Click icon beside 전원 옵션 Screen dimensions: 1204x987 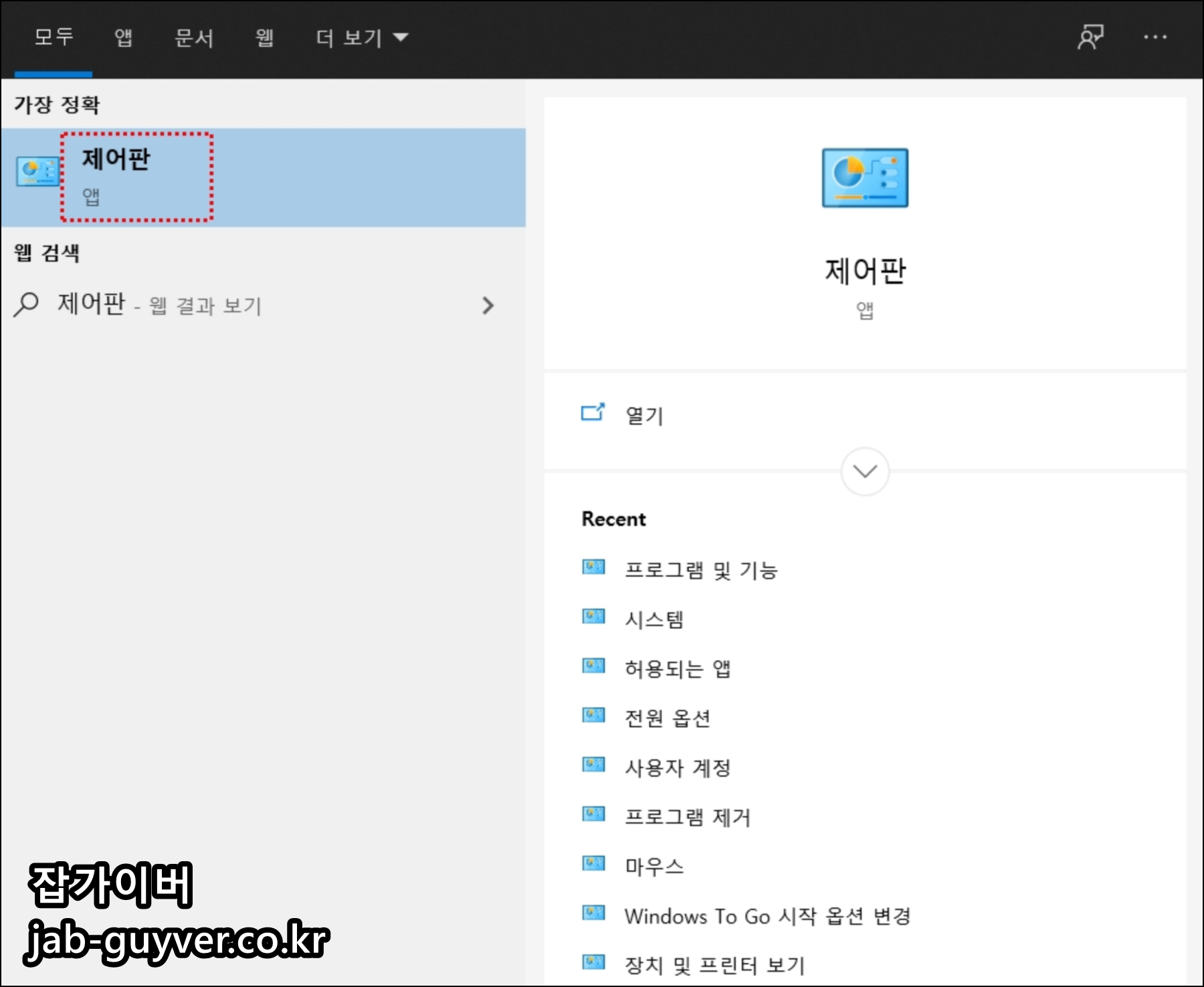click(x=593, y=715)
